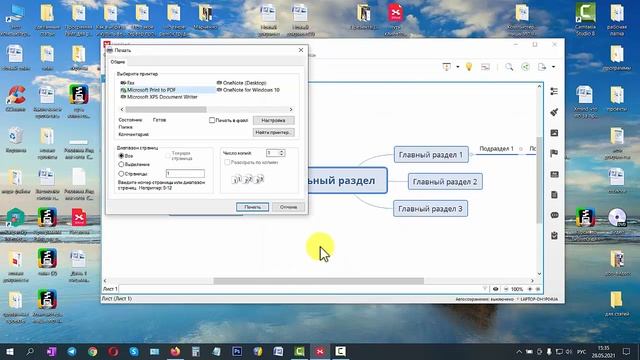The image size is (640, 360).
Task: Select the Выделение radio button
Action: click(x=121, y=164)
